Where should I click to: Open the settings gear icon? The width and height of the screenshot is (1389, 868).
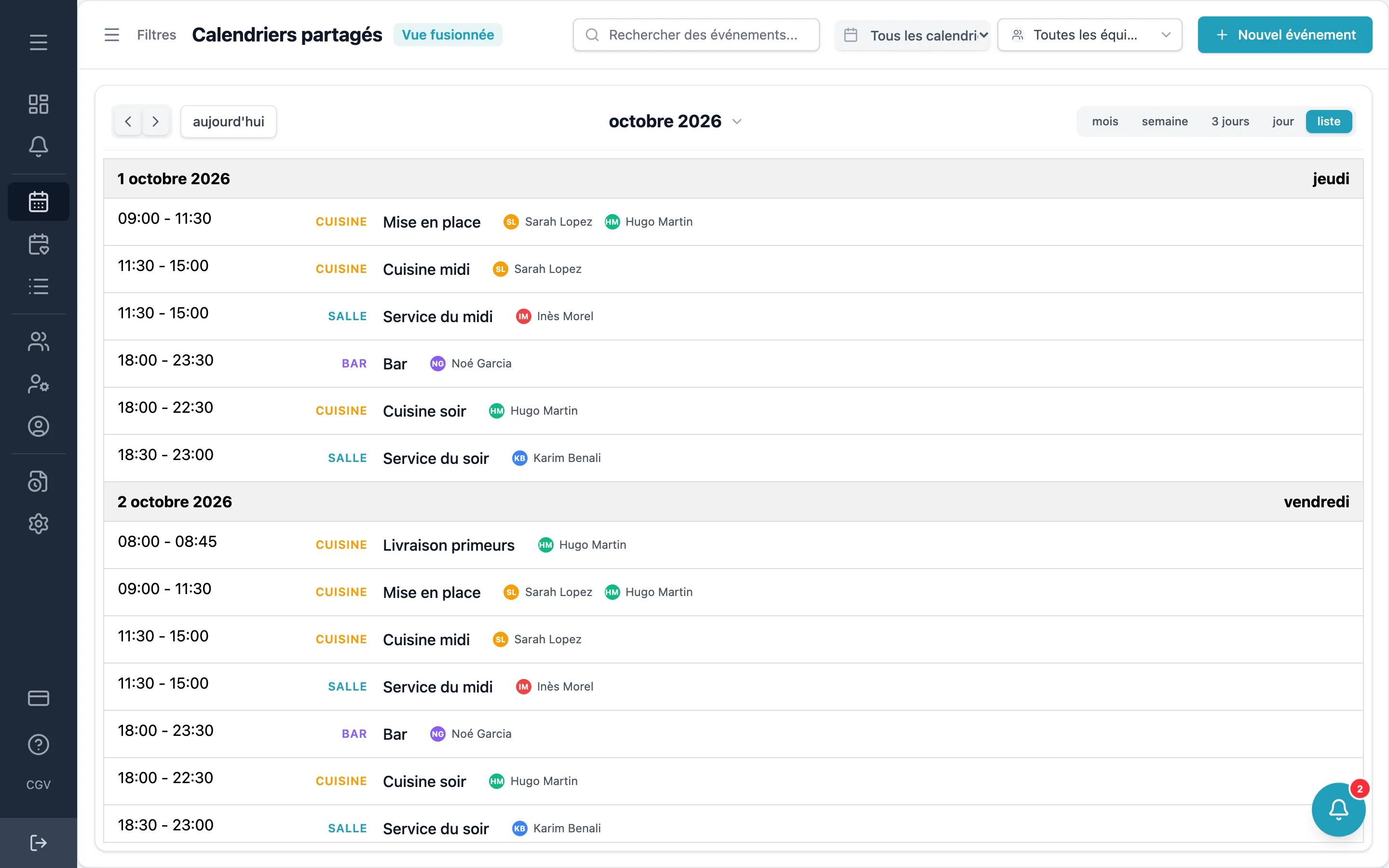tap(39, 524)
